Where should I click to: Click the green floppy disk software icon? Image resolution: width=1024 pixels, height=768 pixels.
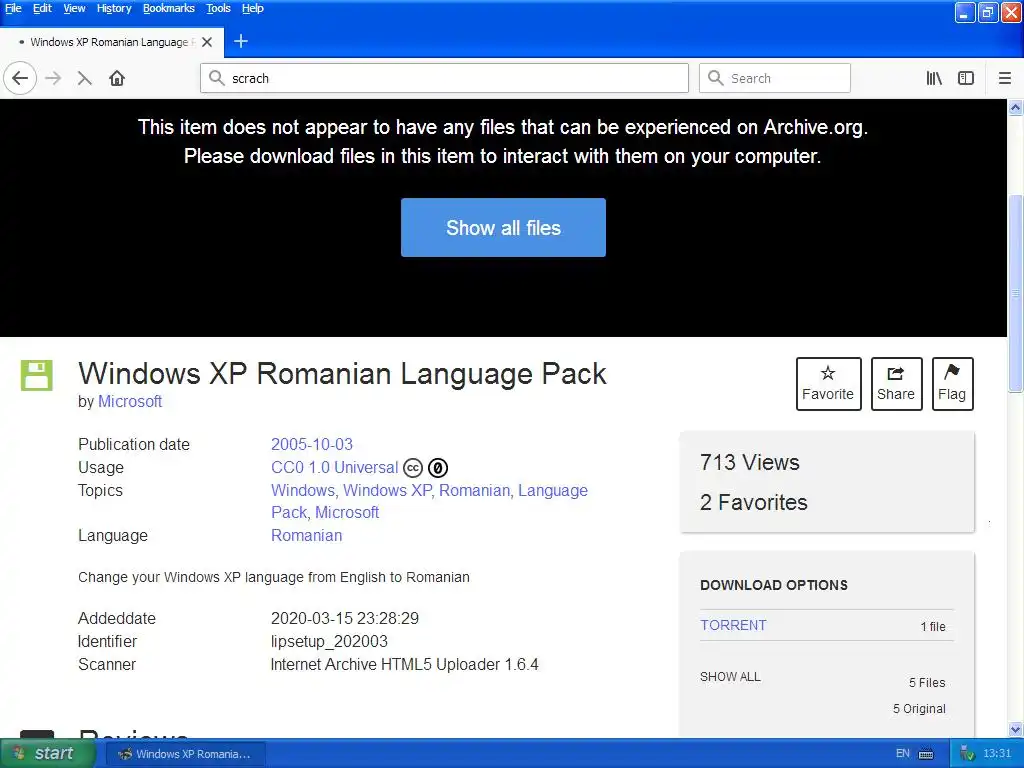37,375
